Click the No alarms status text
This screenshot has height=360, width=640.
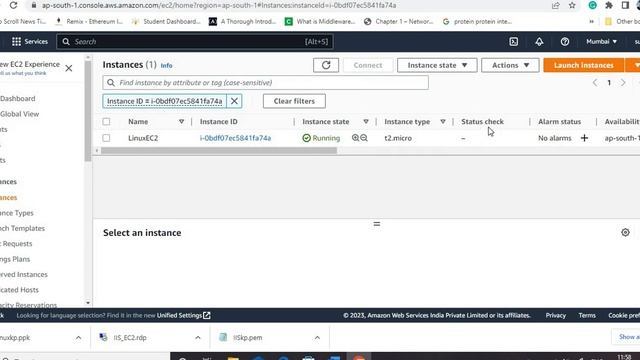pos(555,138)
